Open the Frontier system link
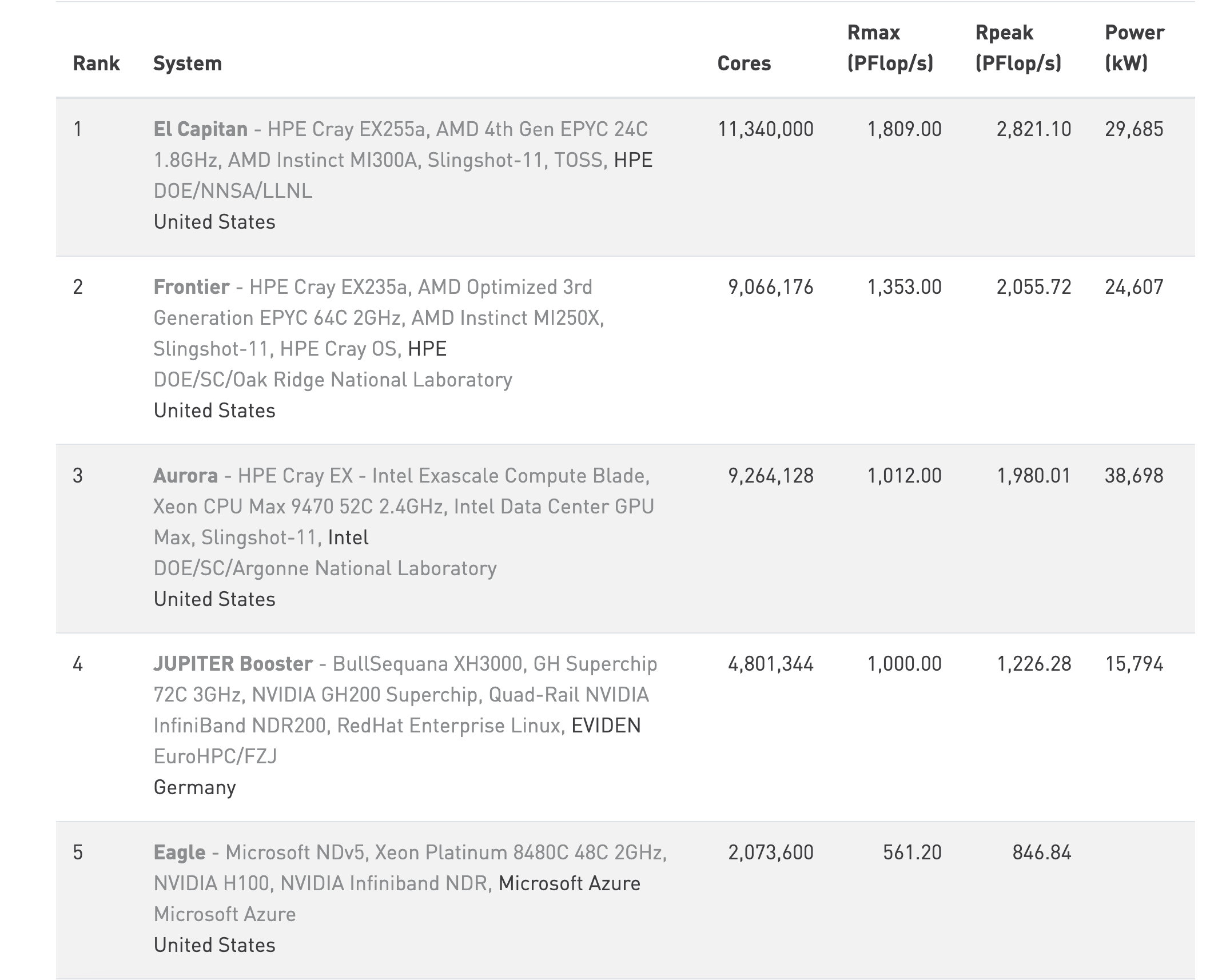The image size is (1210, 980). click(x=192, y=287)
